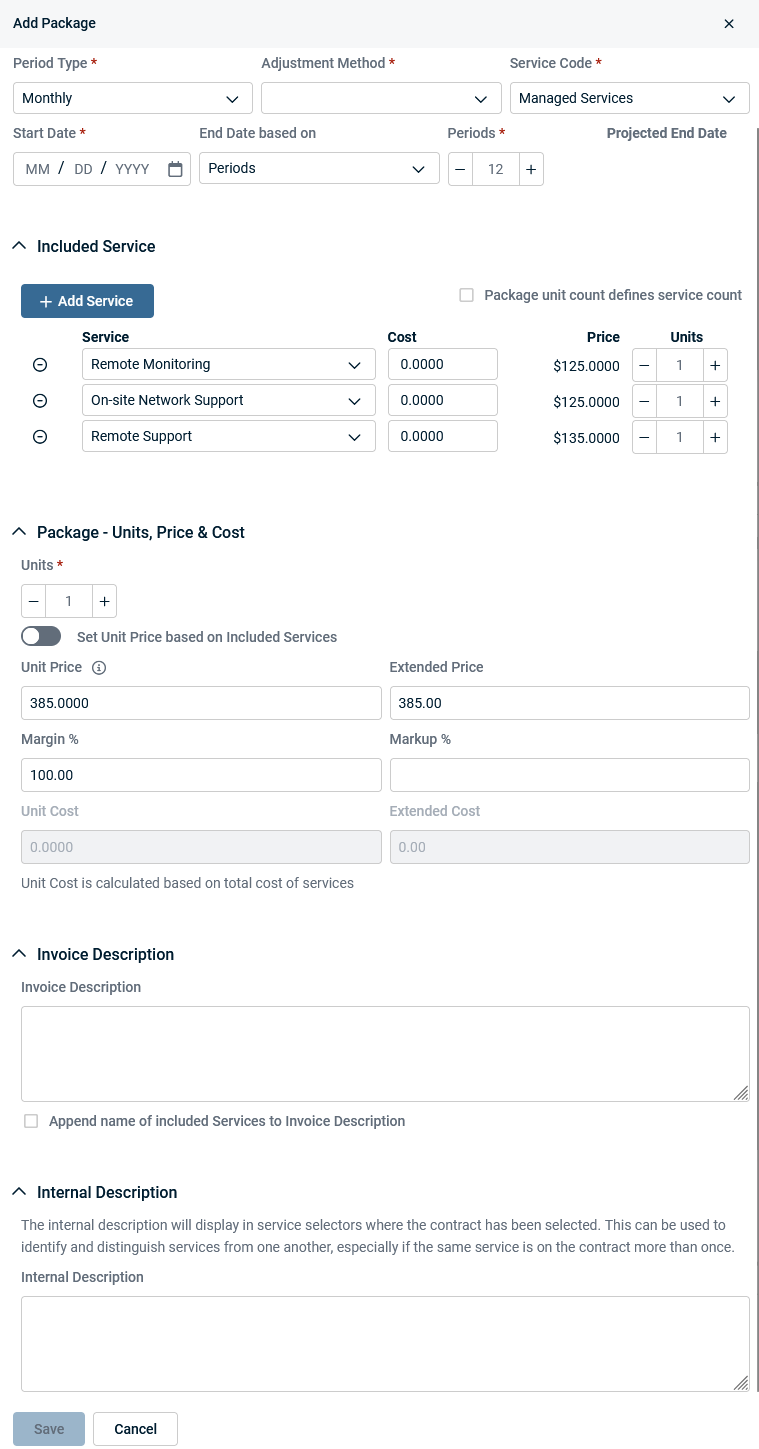This screenshot has width=759, height=1449.
Task: Open the Service Code dropdown
Action: pyautogui.click(x=630, y=98)
